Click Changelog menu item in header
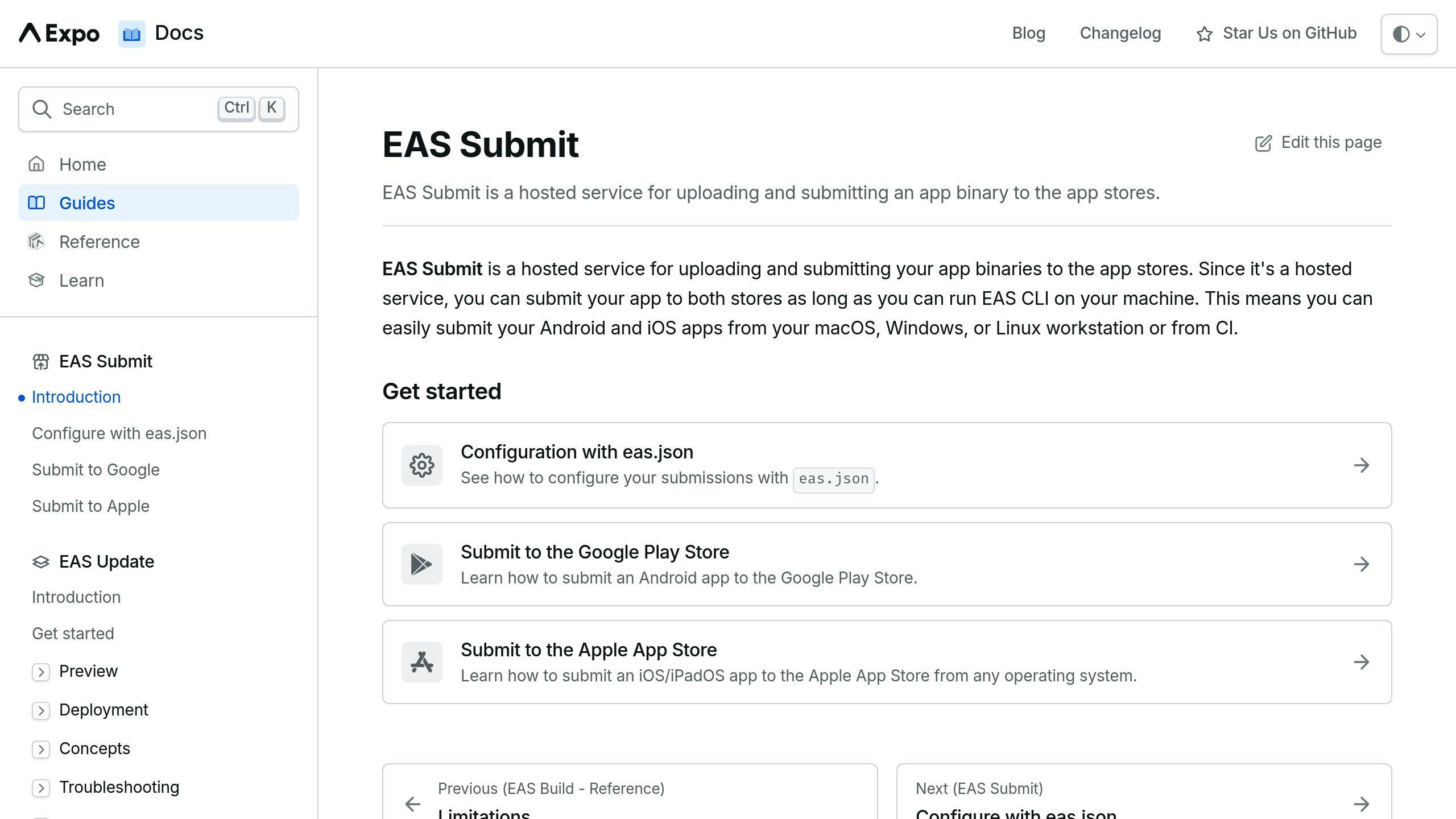 pos(1121,33)
